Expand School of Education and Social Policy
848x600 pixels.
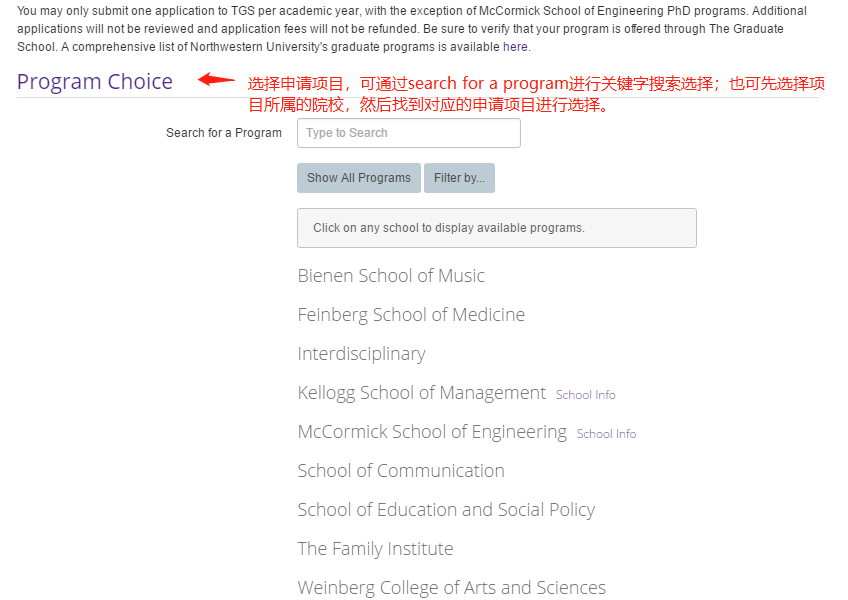coord(446,509)
